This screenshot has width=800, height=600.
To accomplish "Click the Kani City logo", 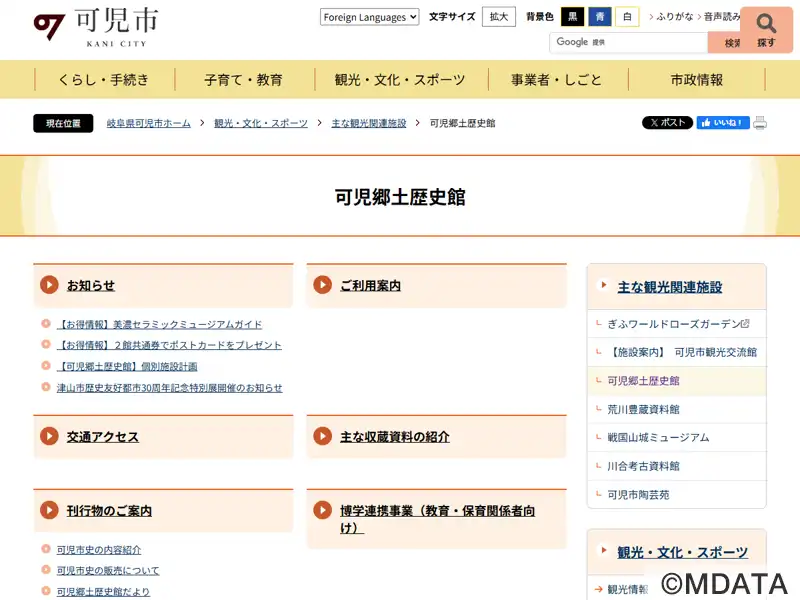I will point(96,29).
